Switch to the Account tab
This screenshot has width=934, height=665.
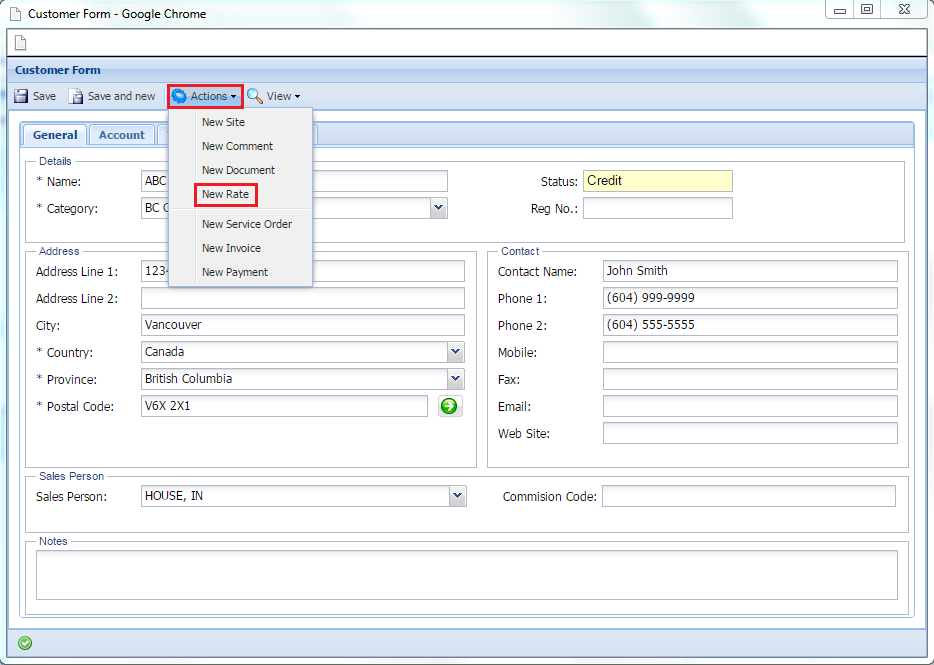[x=122, y=135]
